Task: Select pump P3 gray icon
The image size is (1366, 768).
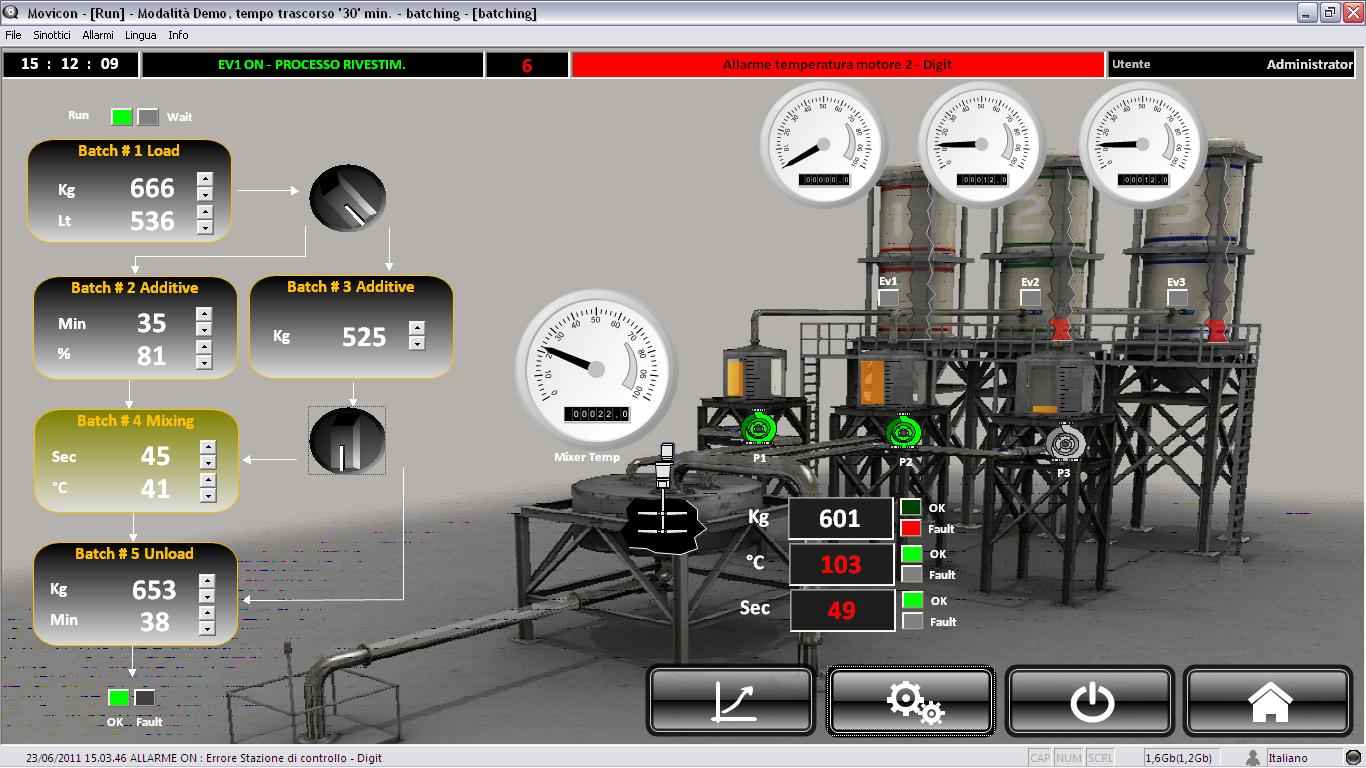Action: [1064, 442]
